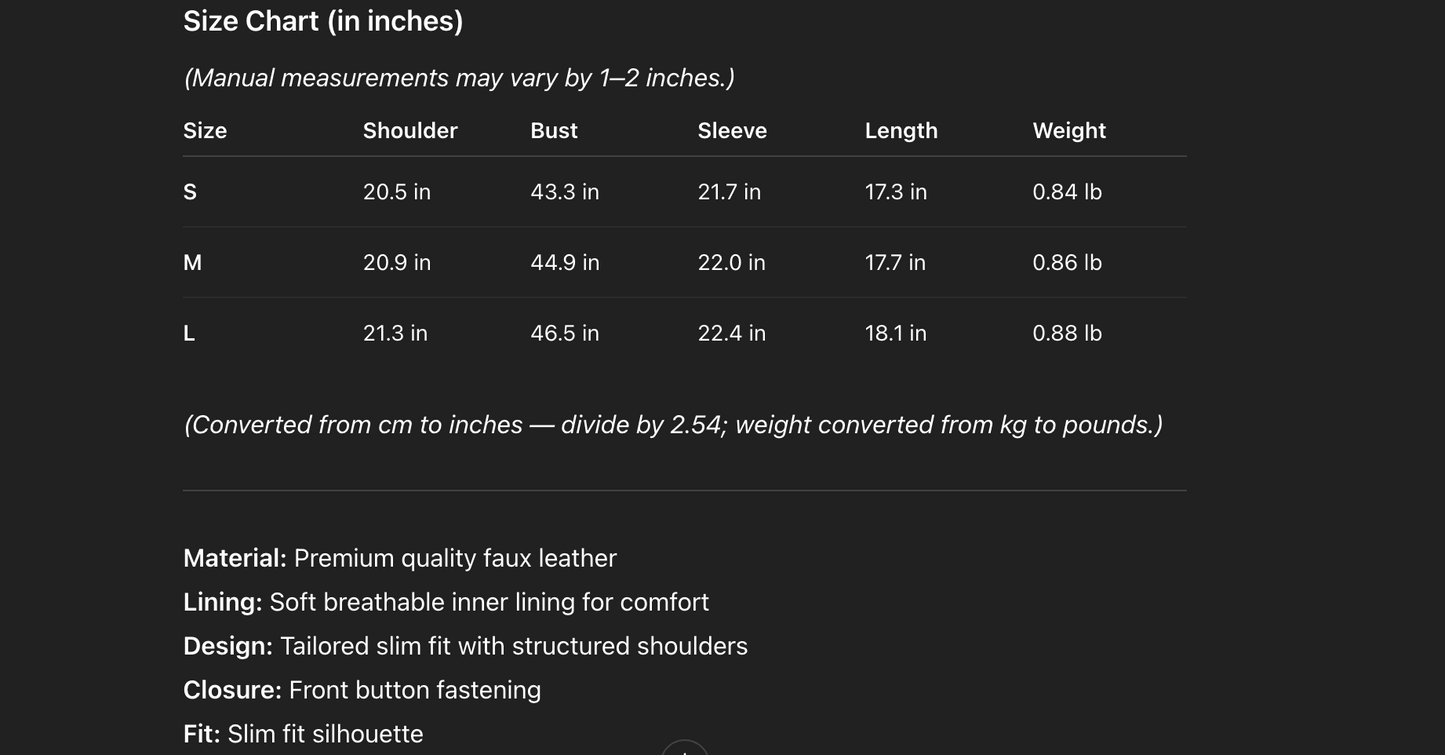Click the Sleeve column header
Image resolution: width=1445 pixels, height=755 pixels.
click(x=732, y=131)
